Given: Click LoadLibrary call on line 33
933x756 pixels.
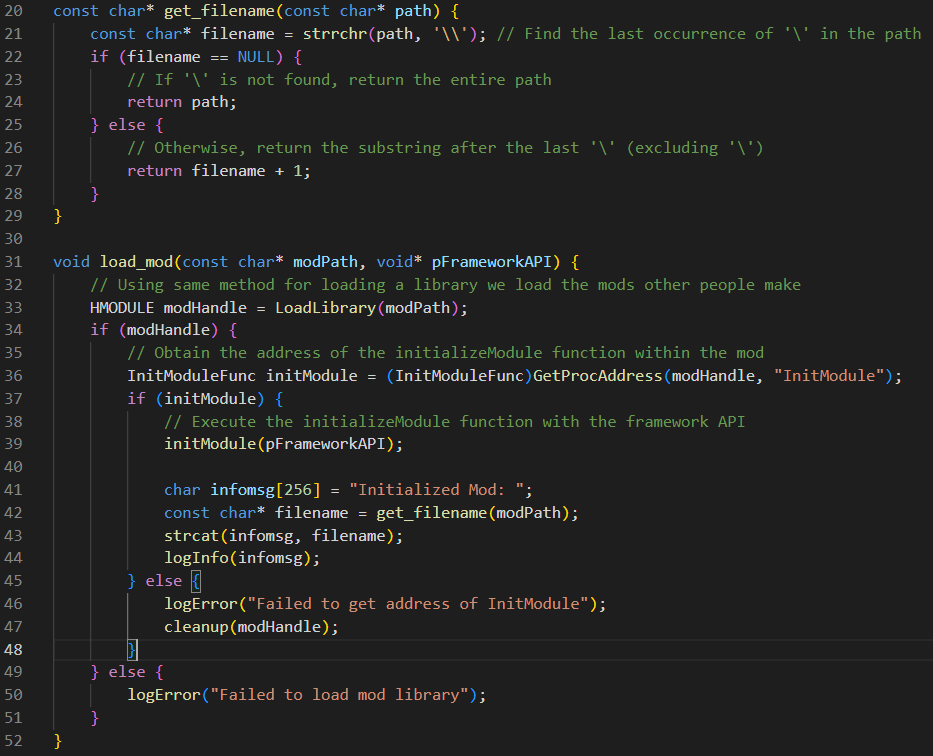Looking at the screenshot, I should (325, 308).
